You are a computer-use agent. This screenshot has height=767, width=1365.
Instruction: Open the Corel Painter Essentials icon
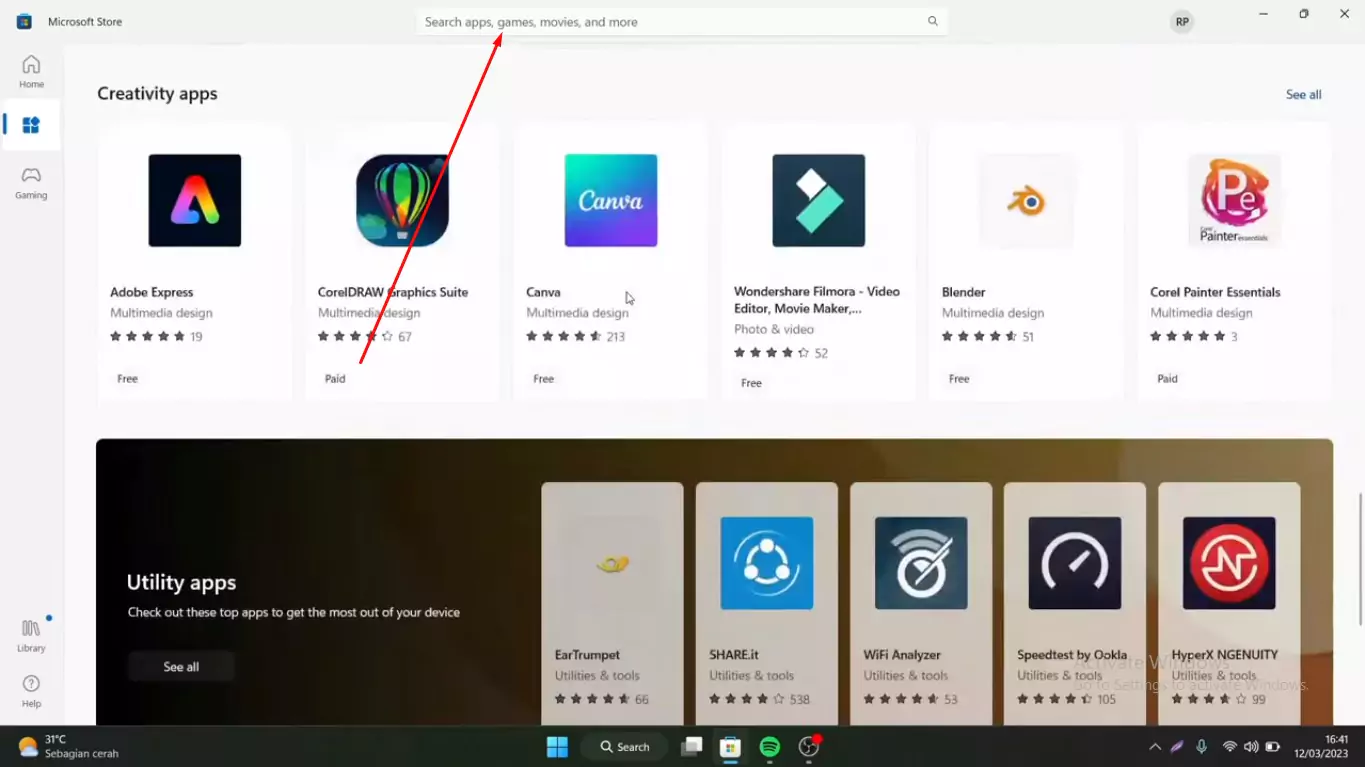pyautogui.click(x=1234, y=200)
